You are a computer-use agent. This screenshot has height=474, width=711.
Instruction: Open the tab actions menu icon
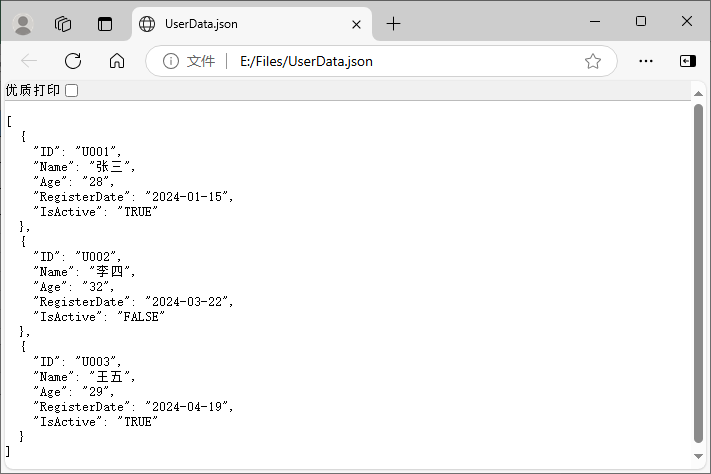click(105, 24)
